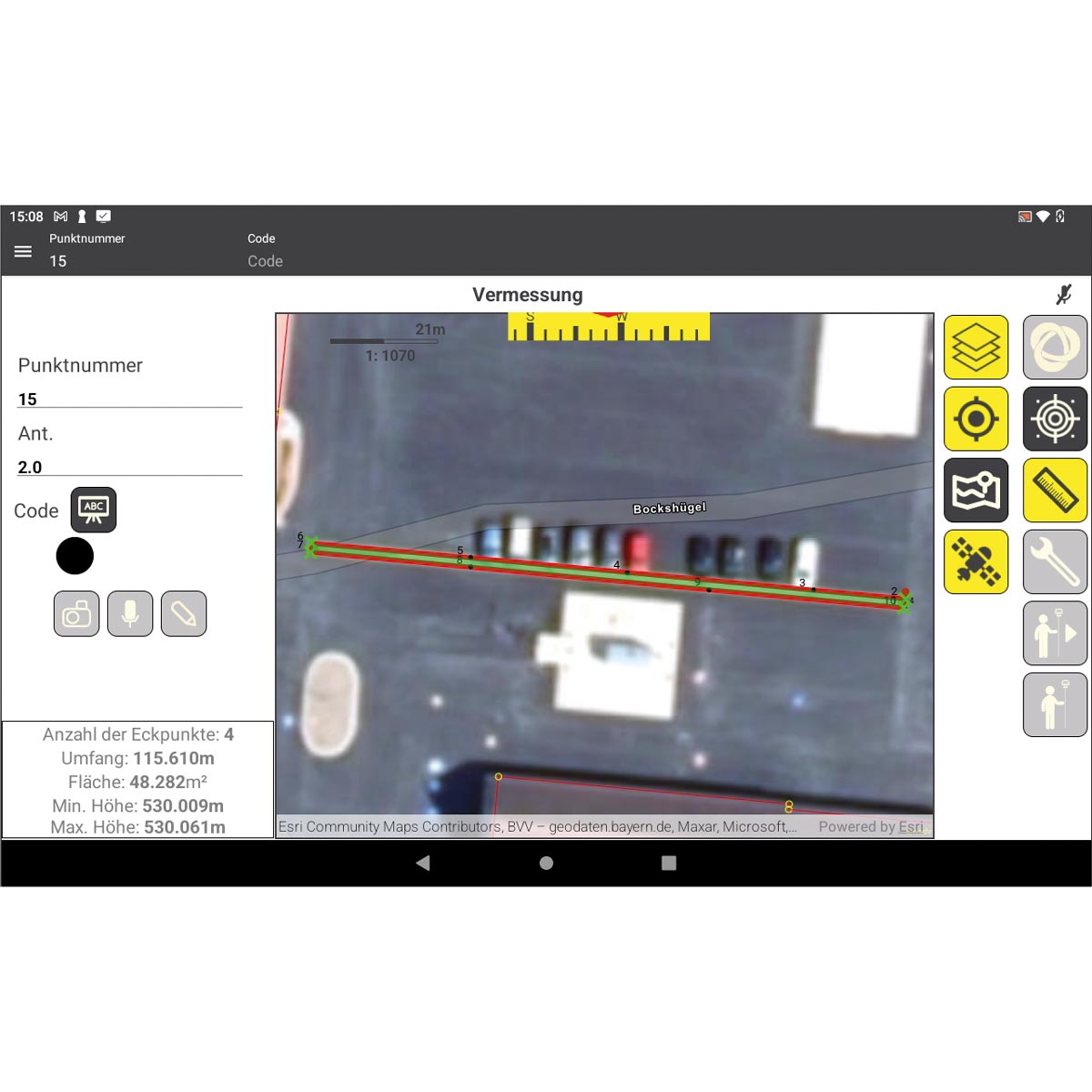The height and width of the screenshot is (1092, 1092).
Task: Open the satellite status icon
Action: click(x=976, y=561)
